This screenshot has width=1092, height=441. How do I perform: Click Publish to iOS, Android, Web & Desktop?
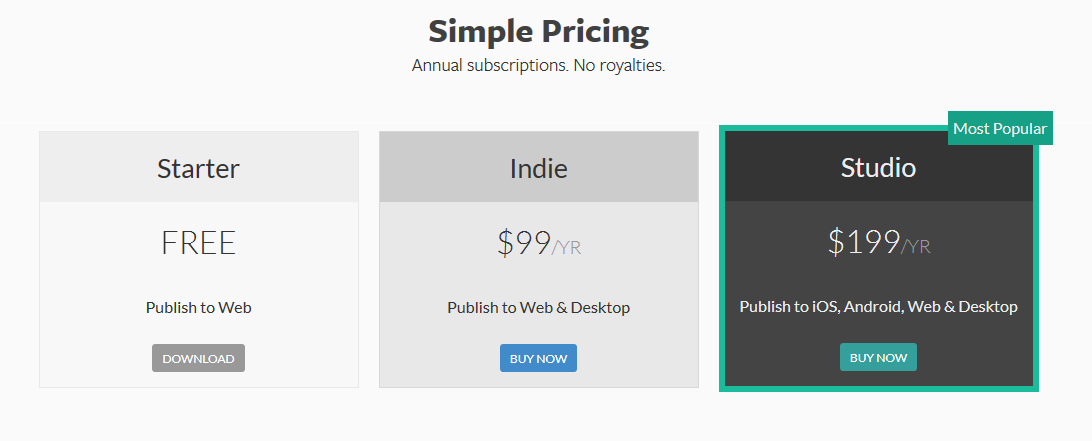tap(878, 306)
